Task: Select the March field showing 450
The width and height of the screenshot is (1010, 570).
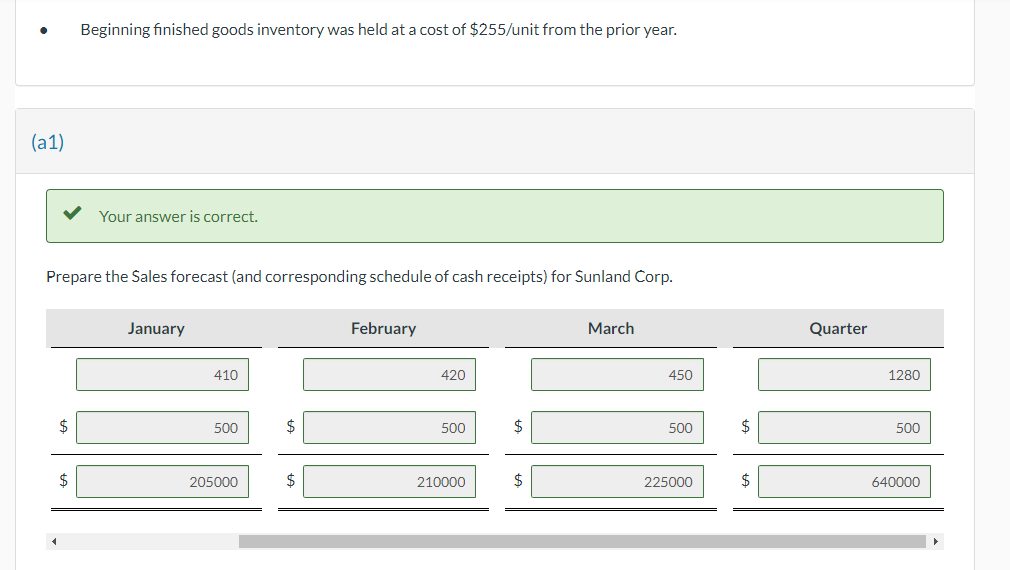Action: (616, 375)
